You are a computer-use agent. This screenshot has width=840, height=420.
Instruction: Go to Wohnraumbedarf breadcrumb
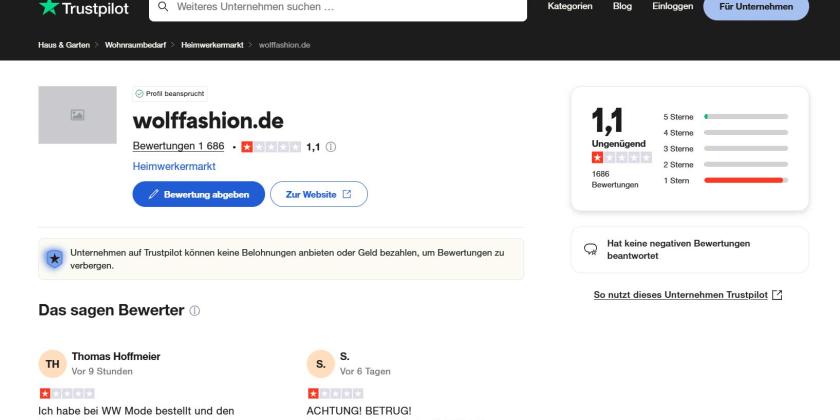[136, 45]
